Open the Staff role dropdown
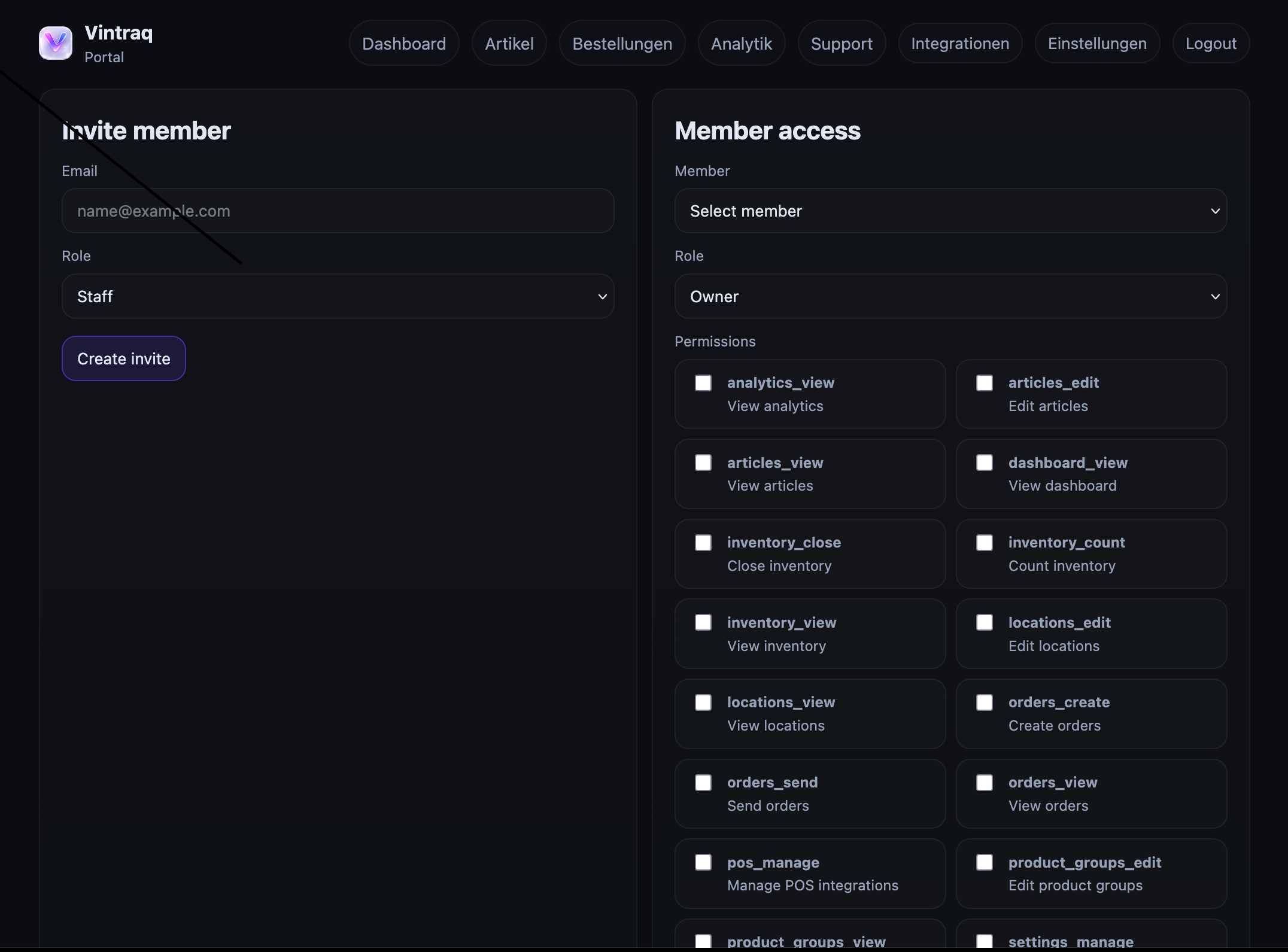The image size is (1288, 952). (x=338, y=297)
